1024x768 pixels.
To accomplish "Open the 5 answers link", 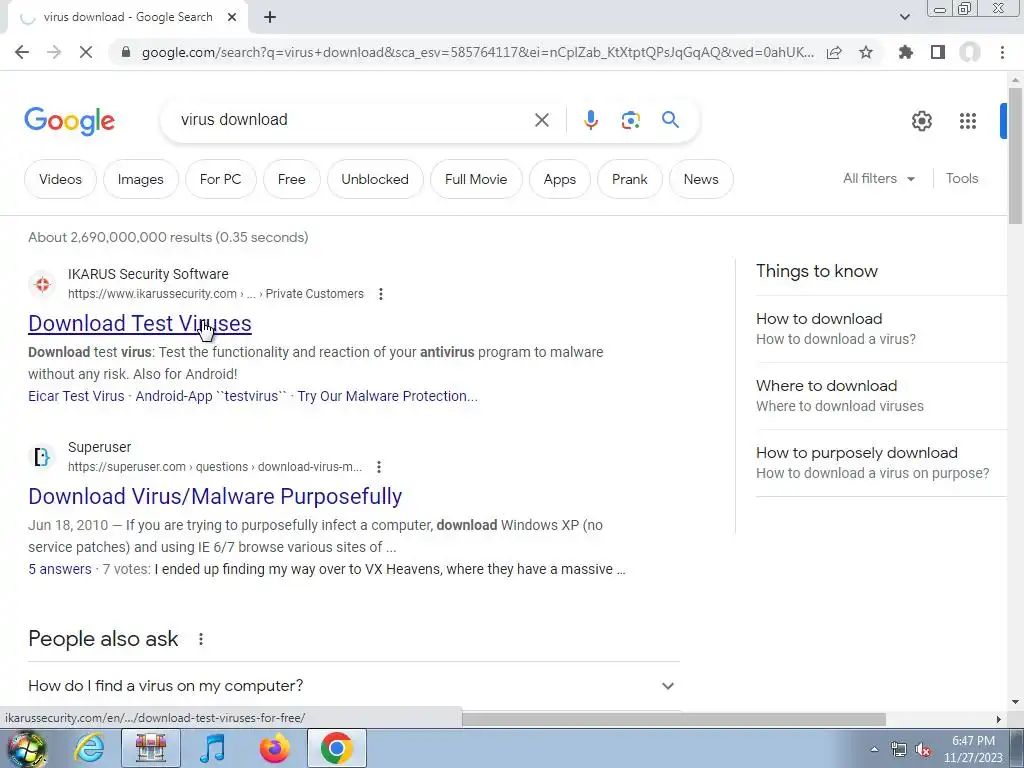I will 59,569.
